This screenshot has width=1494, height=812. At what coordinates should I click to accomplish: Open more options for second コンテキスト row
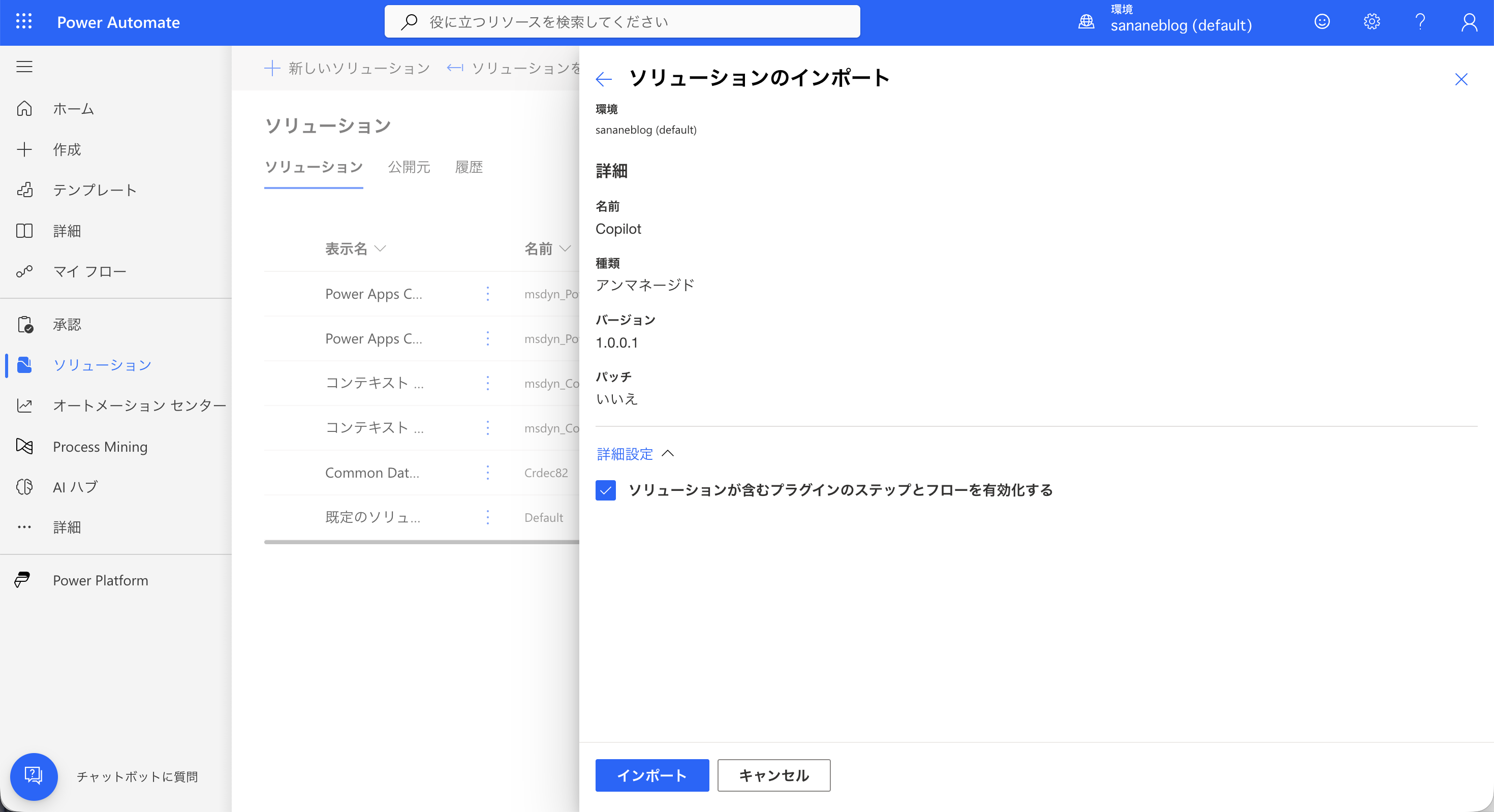[x=488, y=428]
